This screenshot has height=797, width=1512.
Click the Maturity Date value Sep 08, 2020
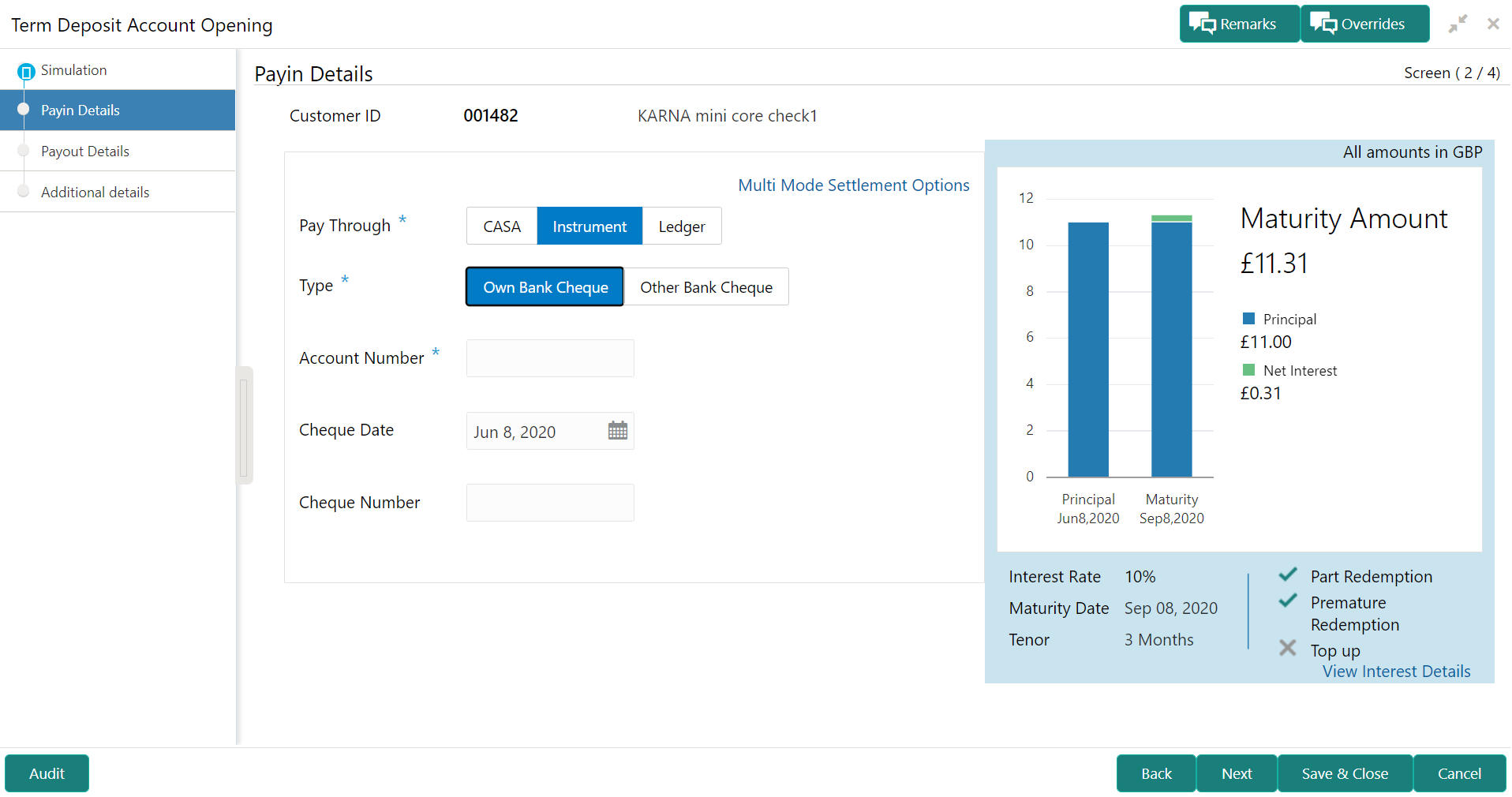[x=1171, y=608]
